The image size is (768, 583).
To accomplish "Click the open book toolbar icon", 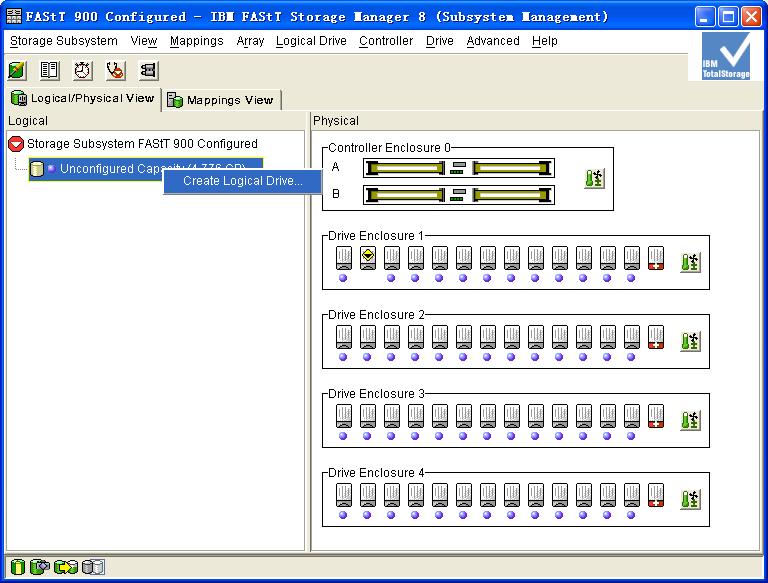I will pos(49,71).
